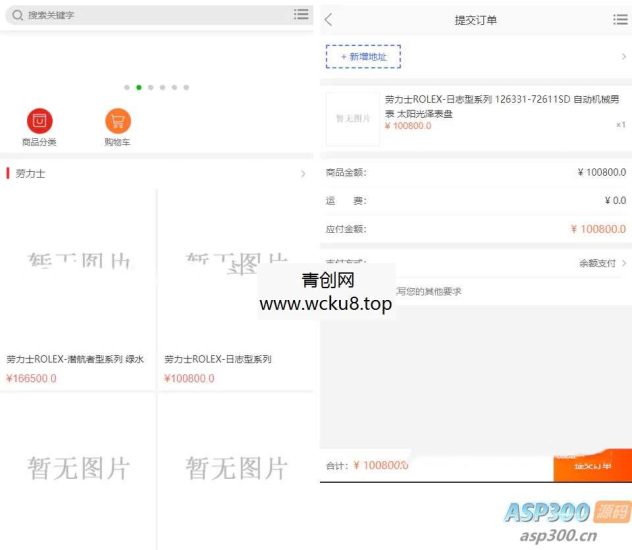Image resolution: width=632 pixels, height=550 pixels.
Task: Open the 余额支付 payment method selector
Action: (602, 263)
